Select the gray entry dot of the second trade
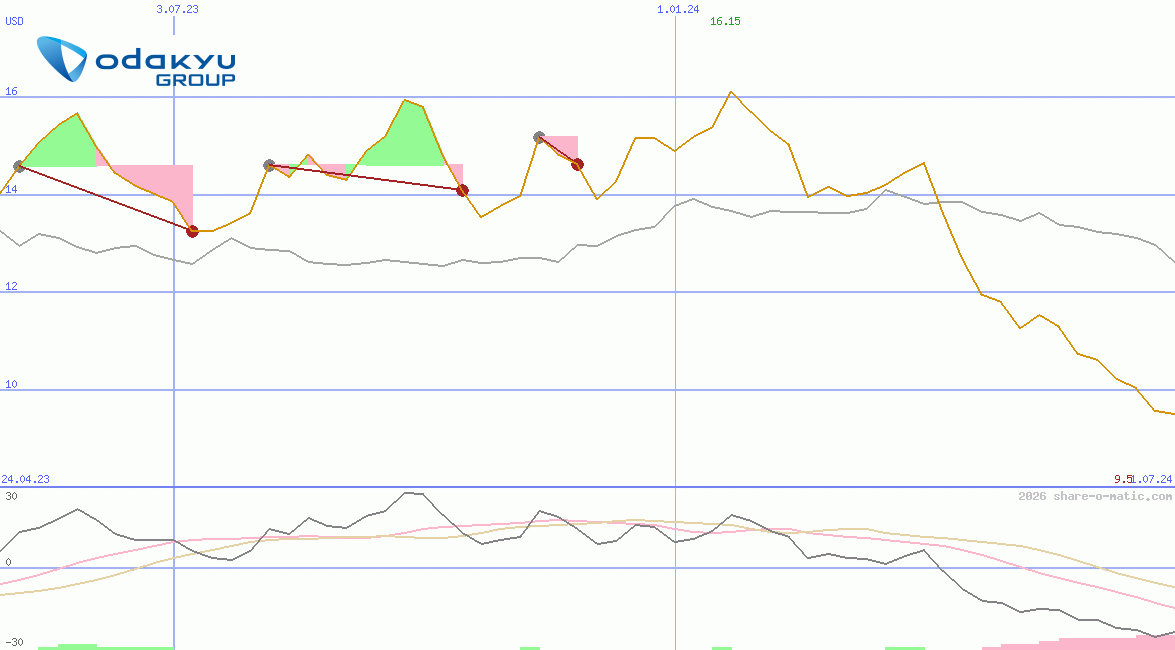 coord(269,165)
